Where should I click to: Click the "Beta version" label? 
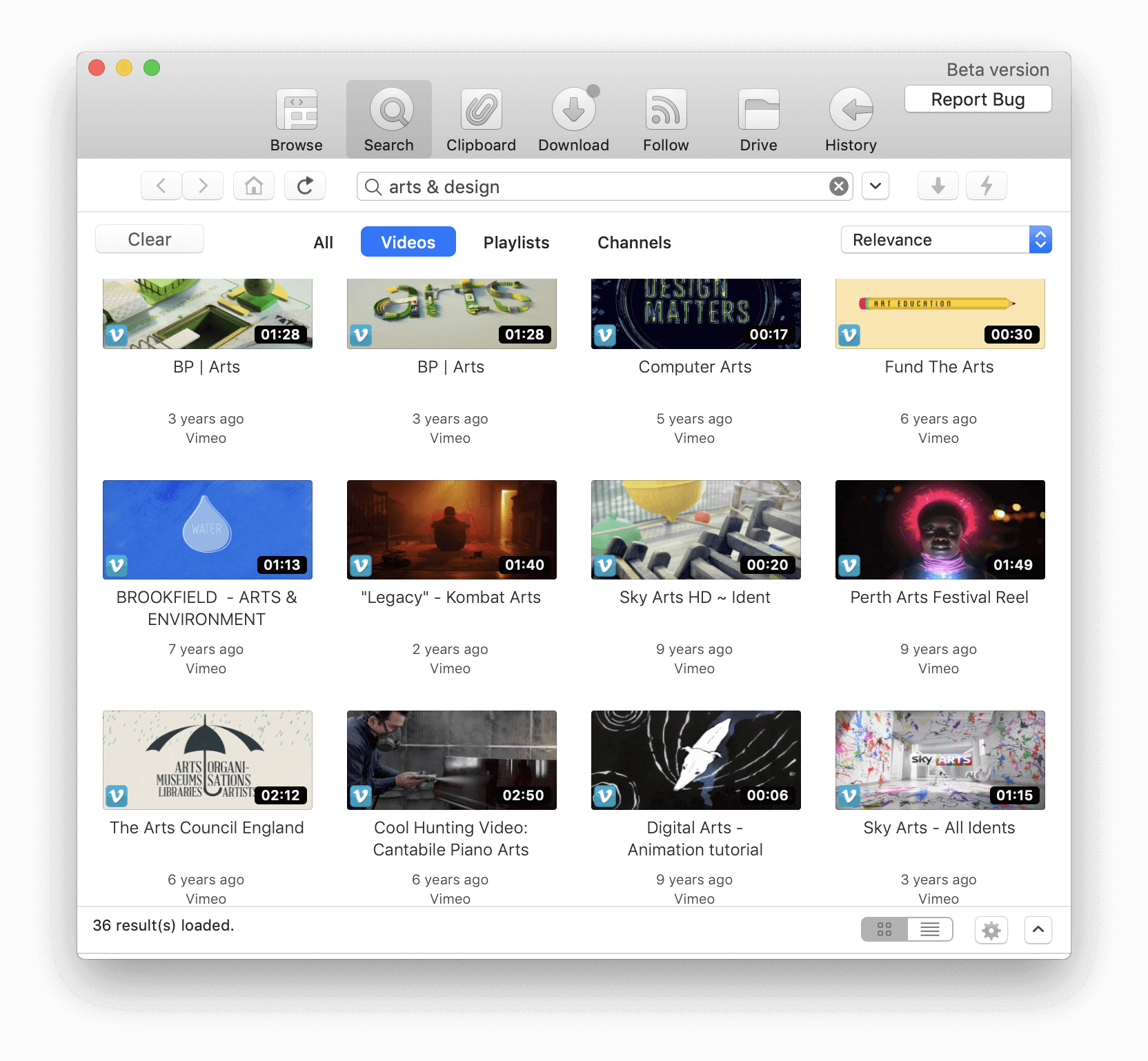coord(998,70)
